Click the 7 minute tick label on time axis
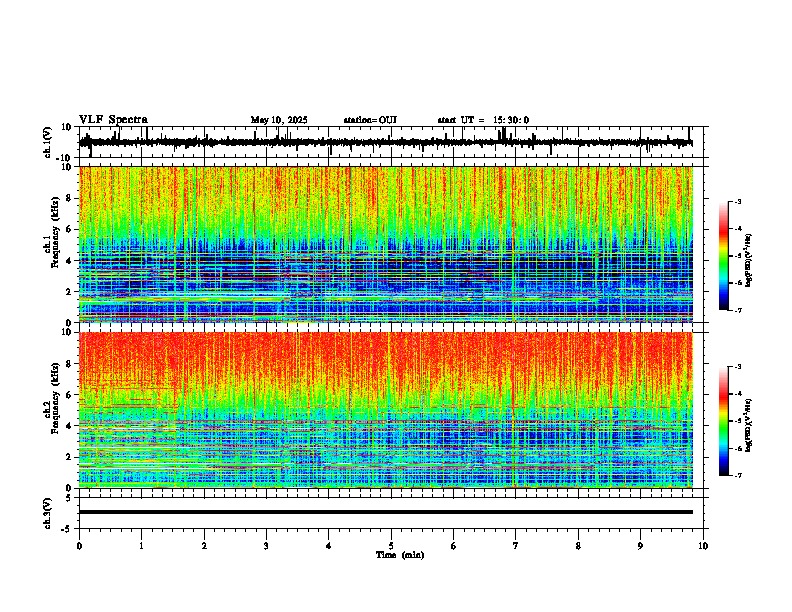The height and width of the screenshot is (612, 792). coord(516,546)
